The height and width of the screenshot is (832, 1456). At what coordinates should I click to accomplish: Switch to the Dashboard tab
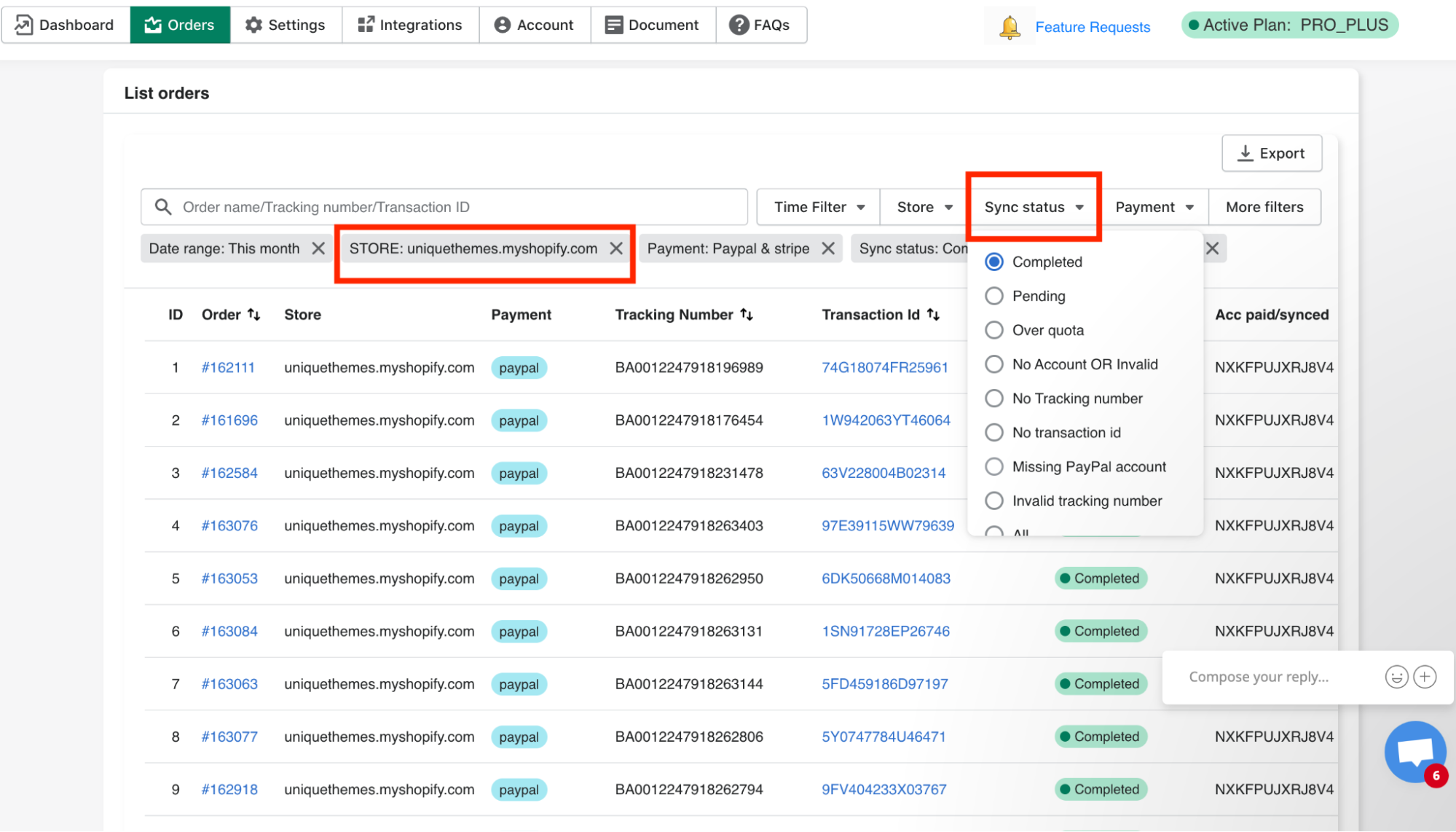point(66,25)
